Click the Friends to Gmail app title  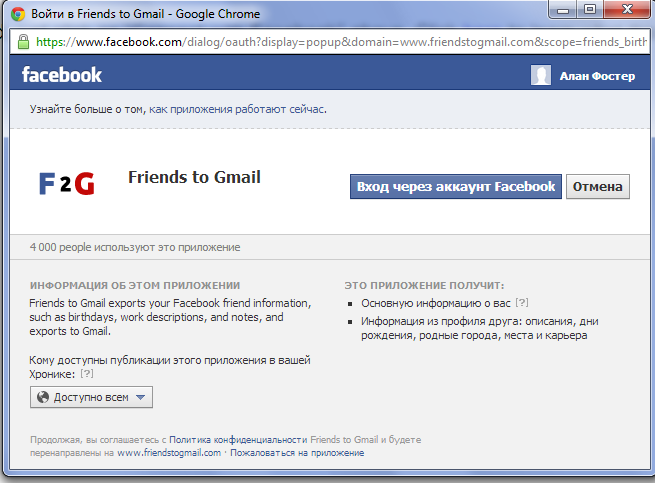pos(194,177)
